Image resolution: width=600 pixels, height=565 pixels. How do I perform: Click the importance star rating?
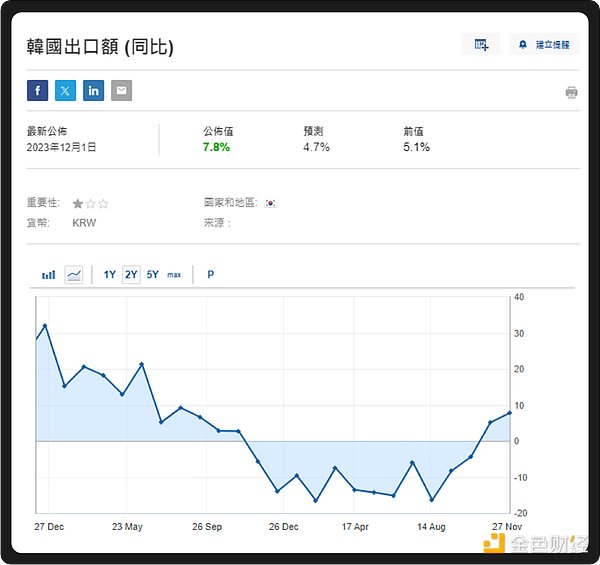[x=90, y=203]
